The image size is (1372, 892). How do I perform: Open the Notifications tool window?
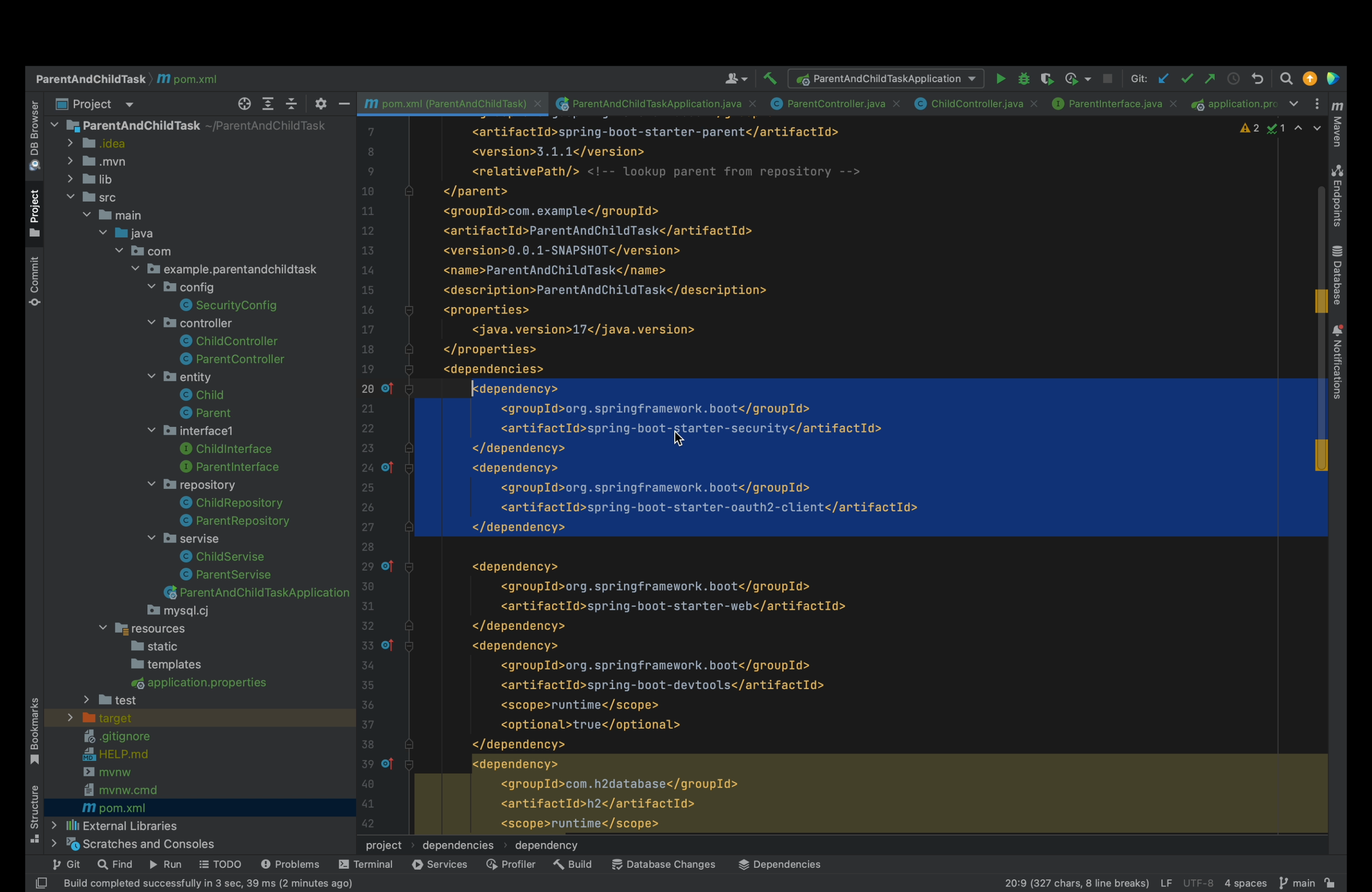[1337, 362]
